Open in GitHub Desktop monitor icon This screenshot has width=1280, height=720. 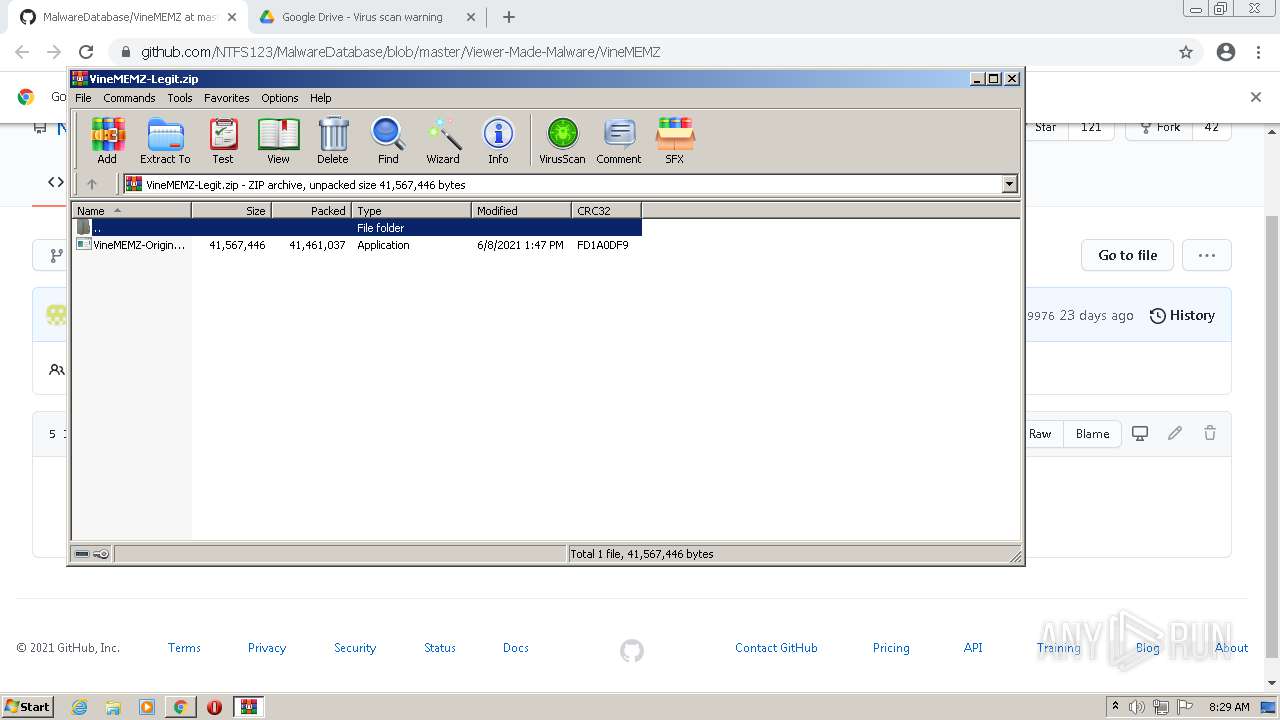pyautogui.click(x=1140, y=433)
